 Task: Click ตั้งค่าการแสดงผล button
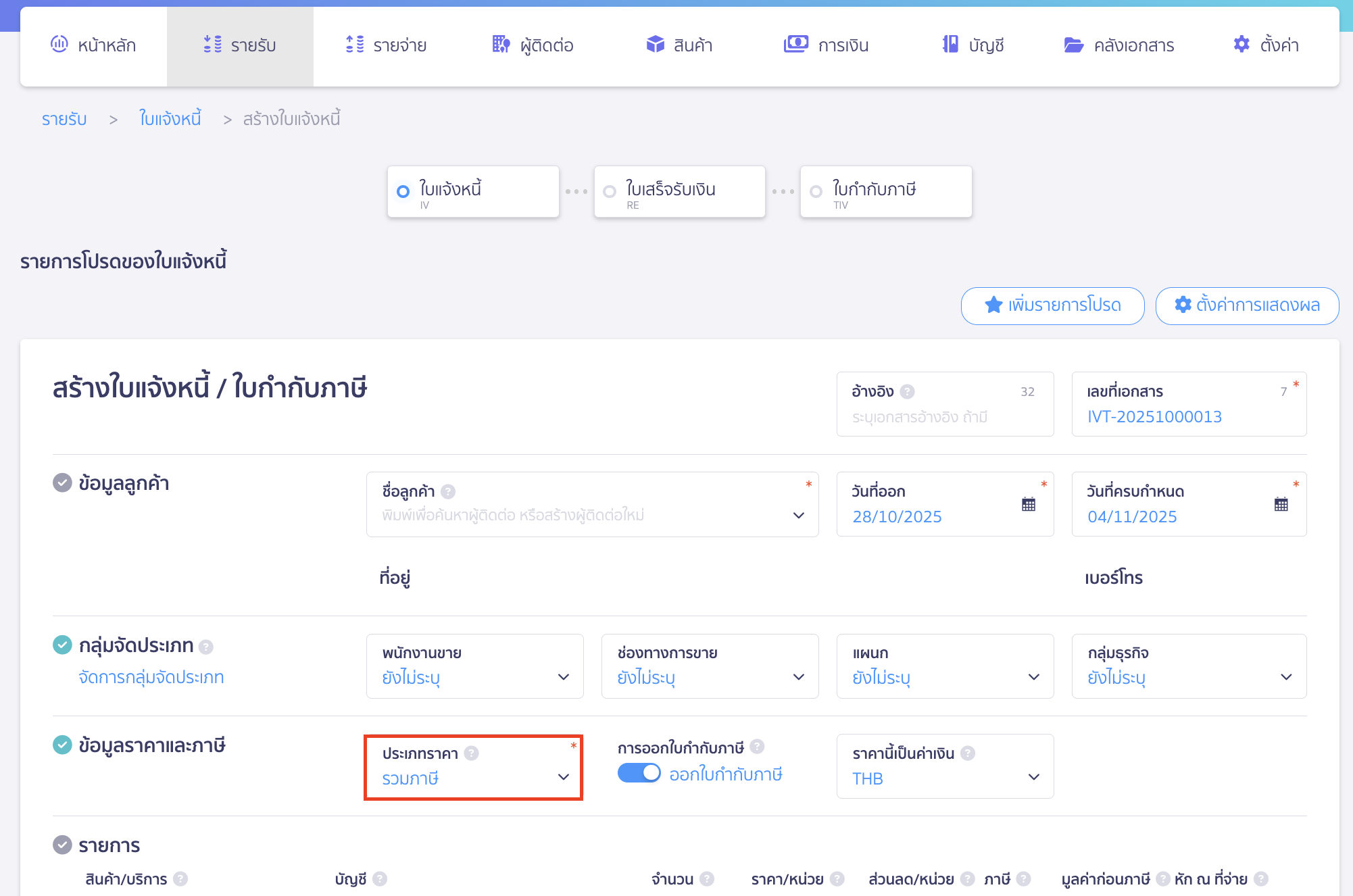pyautogui.click(x=1247, y=305)
